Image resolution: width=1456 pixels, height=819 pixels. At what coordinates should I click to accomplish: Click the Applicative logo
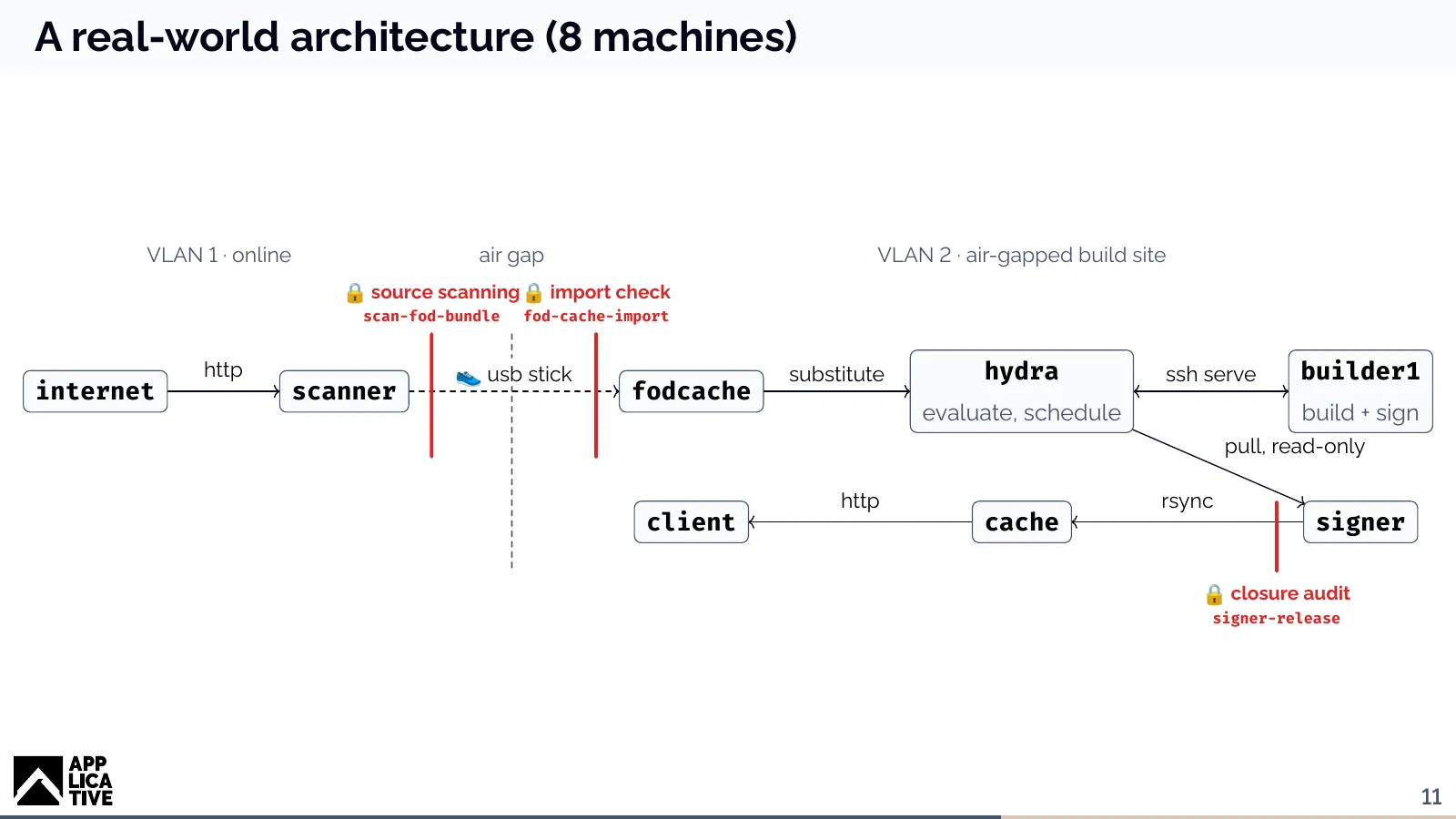[x=63, y=781]
